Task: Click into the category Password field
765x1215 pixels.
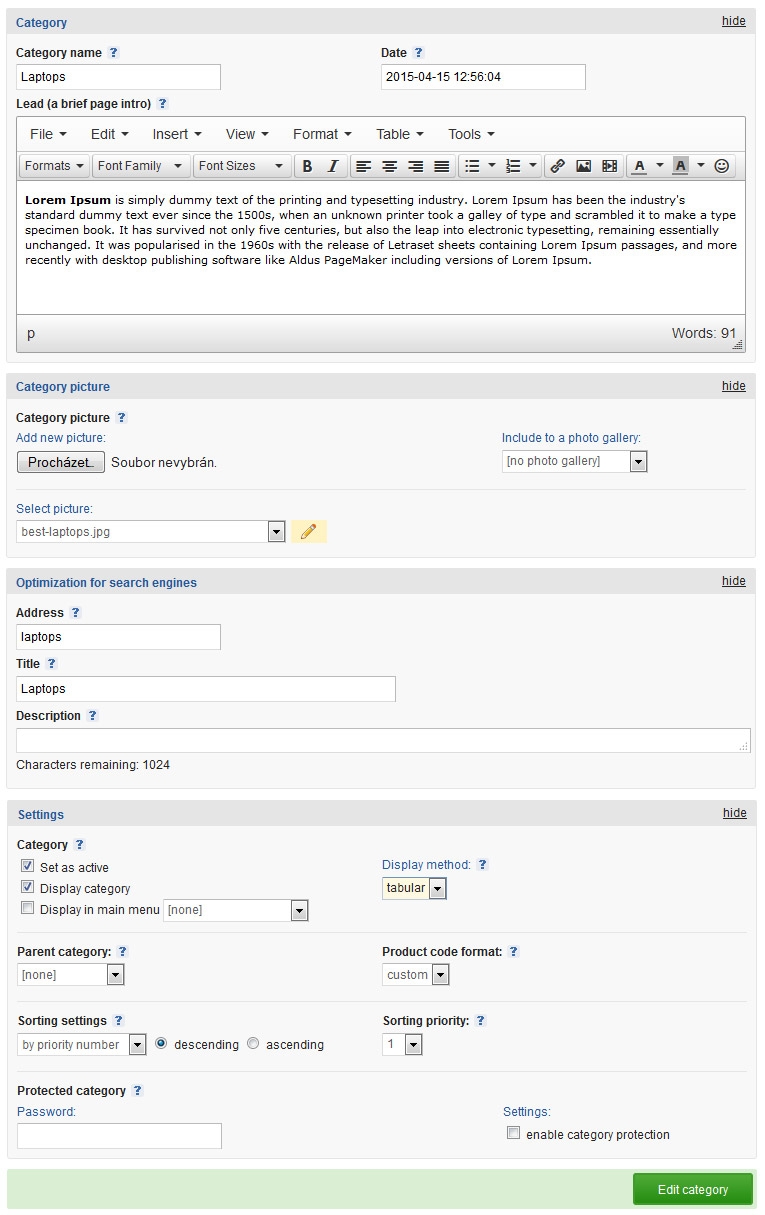Action: (119, 1135)
